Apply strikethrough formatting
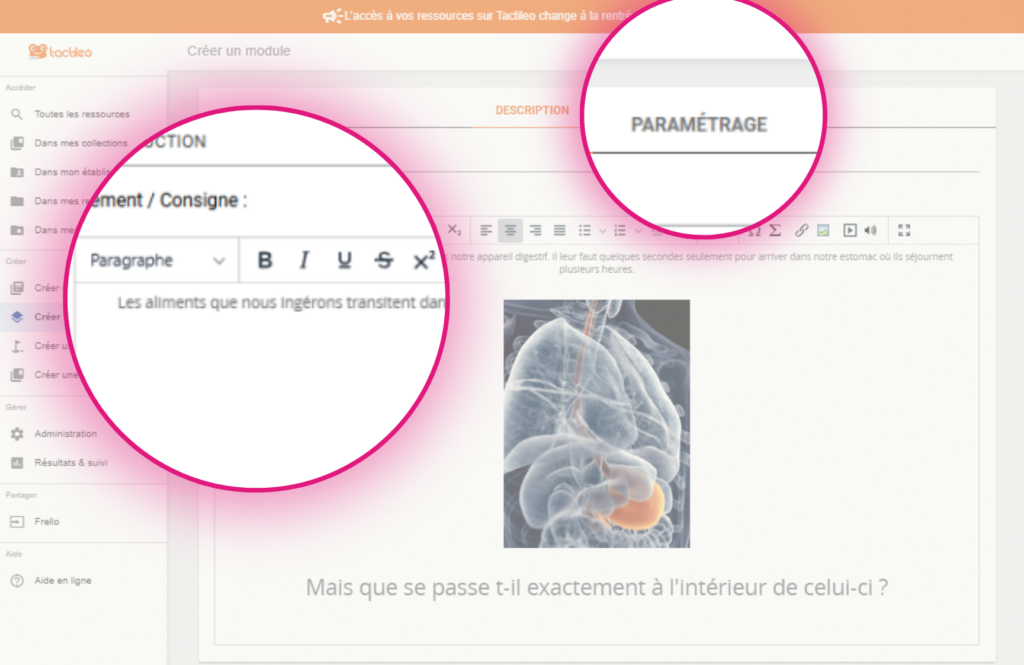This screenshot has width=1024, height=665. click(384, 261)
